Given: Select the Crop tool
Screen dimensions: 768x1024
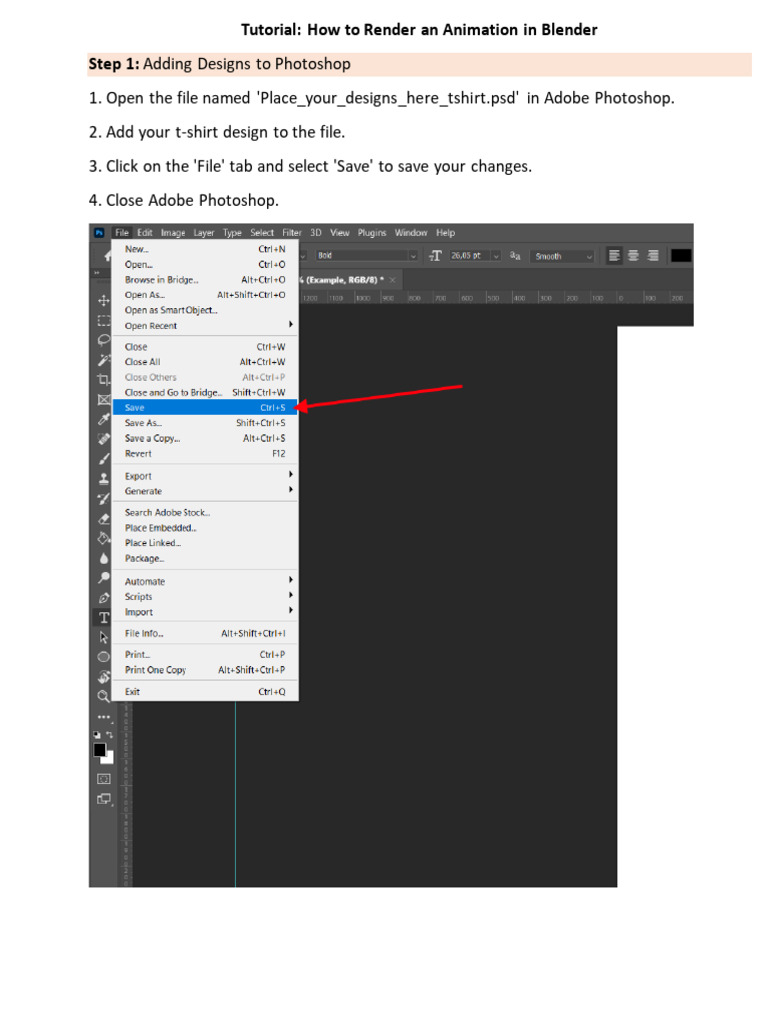Looking at the screenshot, I should (103, 379).
